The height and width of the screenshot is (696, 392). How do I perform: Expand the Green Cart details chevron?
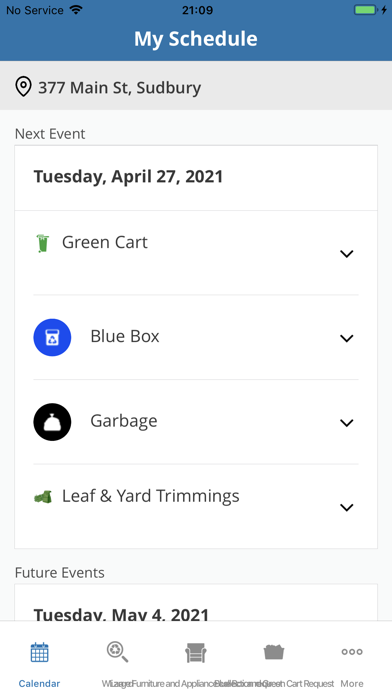coord(346,254)
